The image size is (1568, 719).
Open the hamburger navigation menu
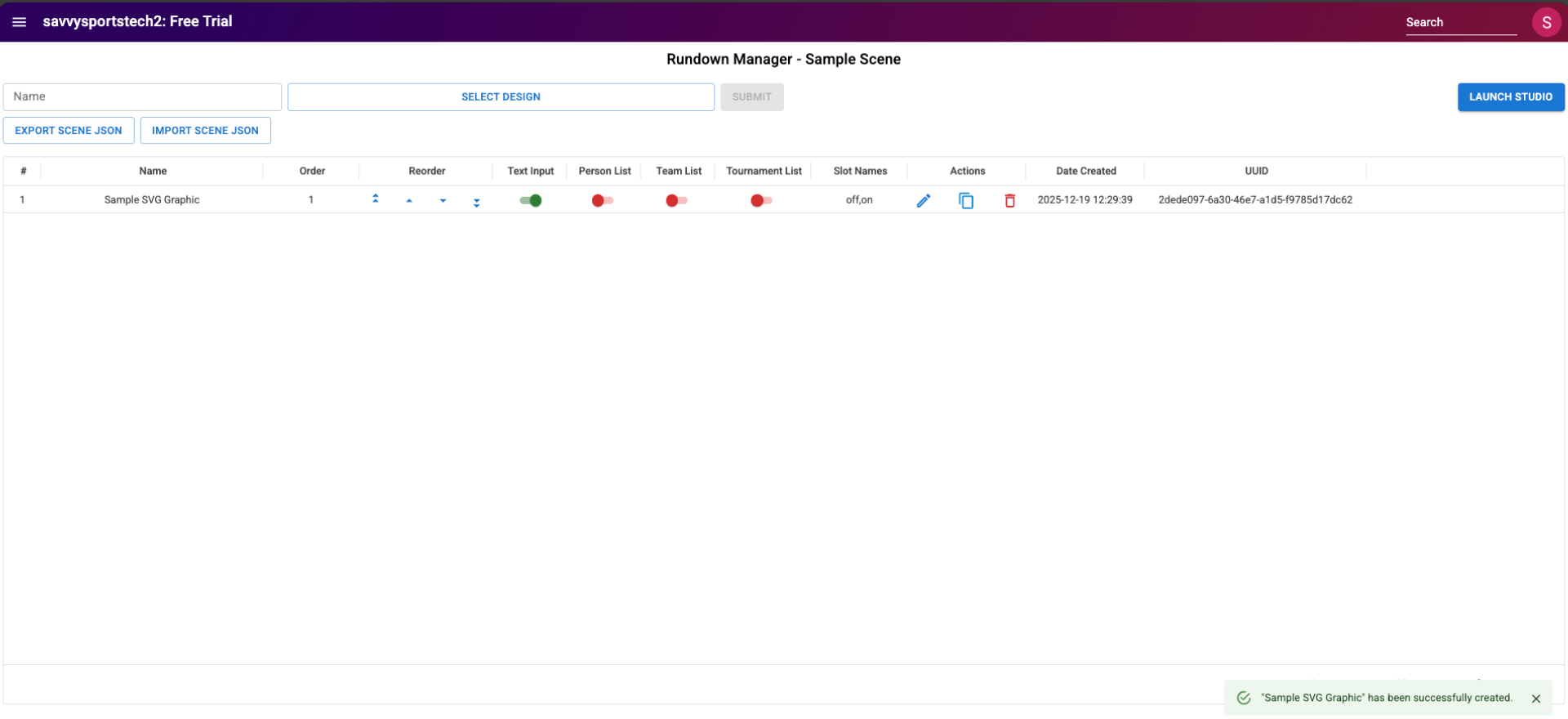tap(20, 22)
